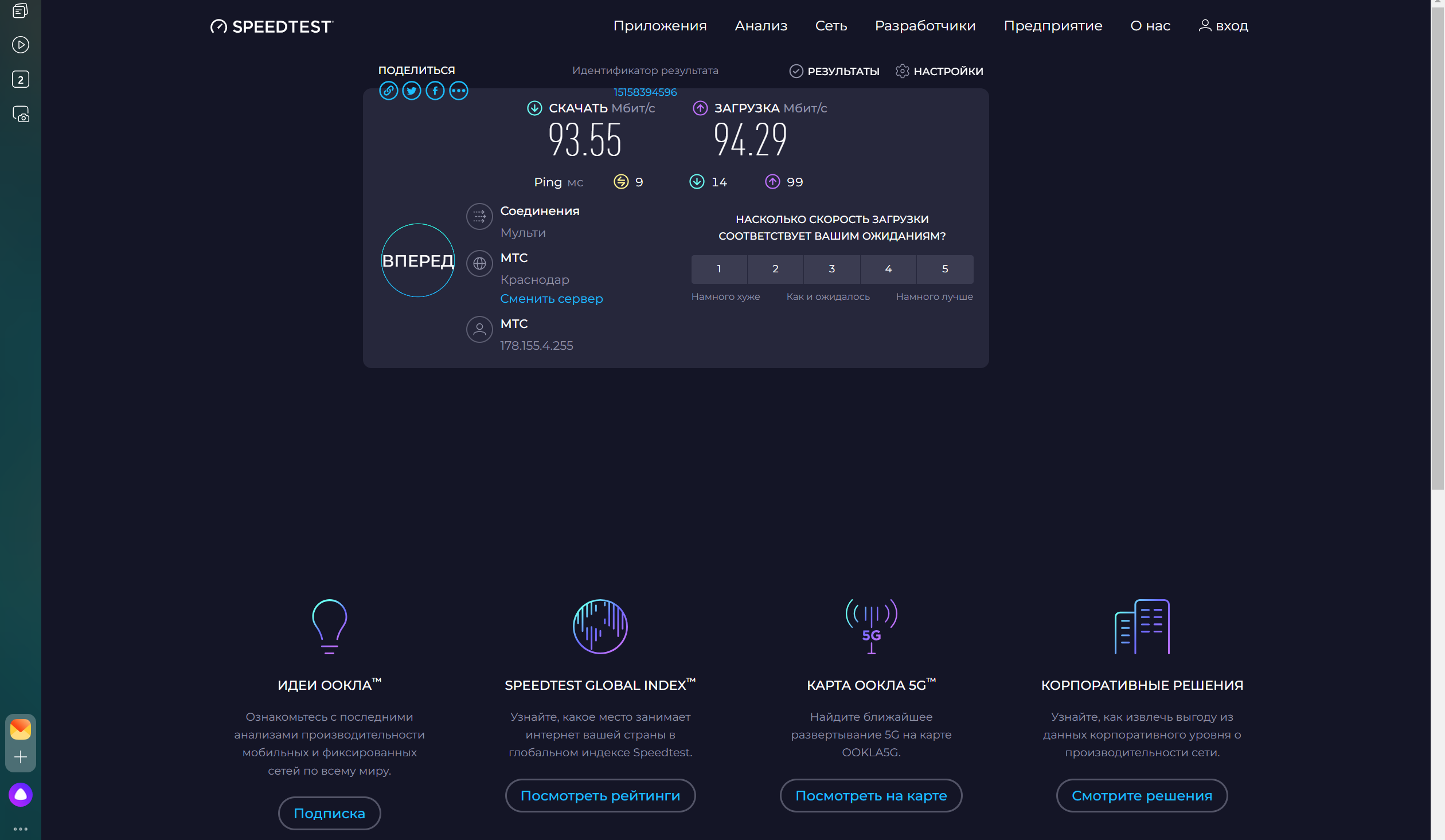
Task: Copy result link via share link icon
Action: tap(388, 91)
